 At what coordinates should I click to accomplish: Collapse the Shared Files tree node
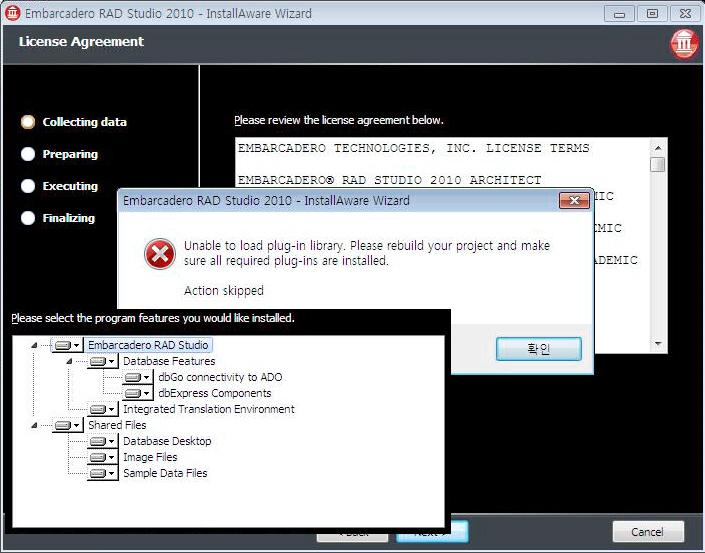[x=35, y=425]
